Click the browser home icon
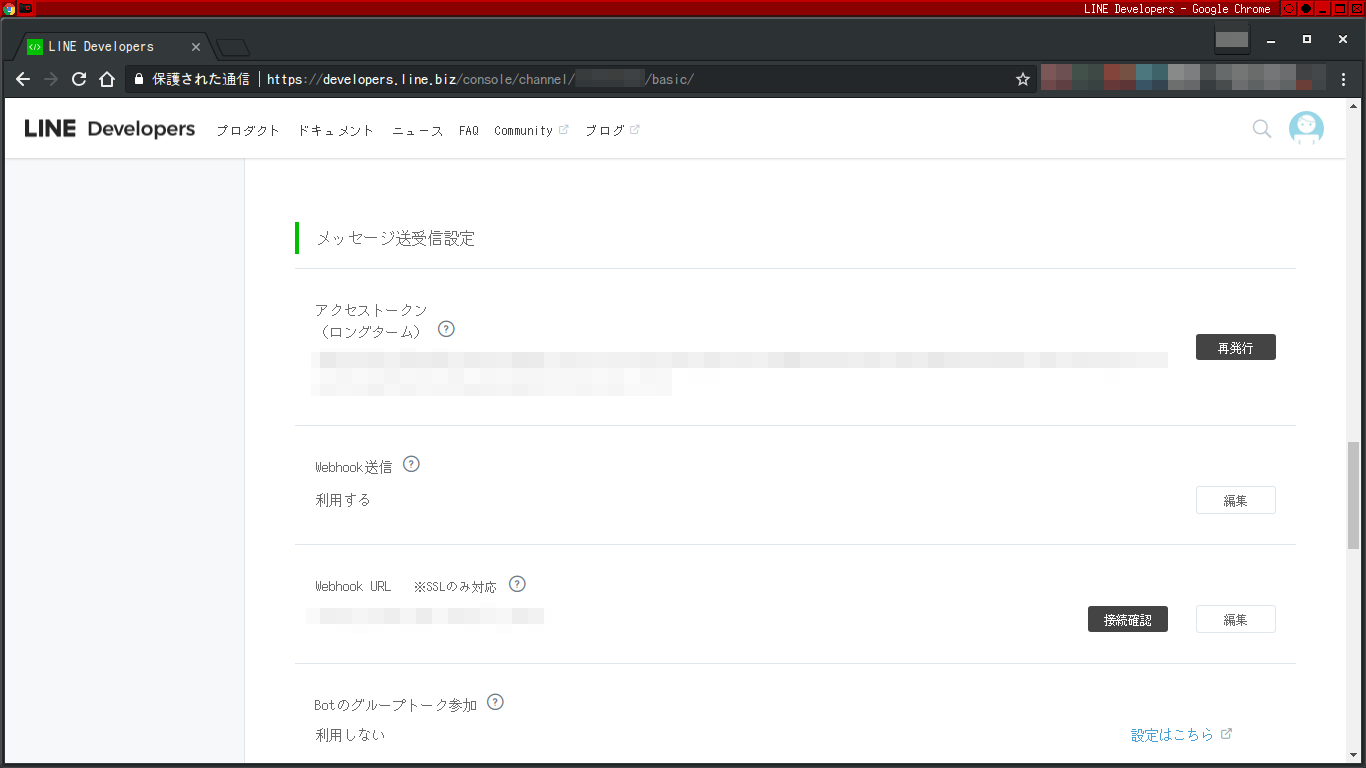 (107, 79)
